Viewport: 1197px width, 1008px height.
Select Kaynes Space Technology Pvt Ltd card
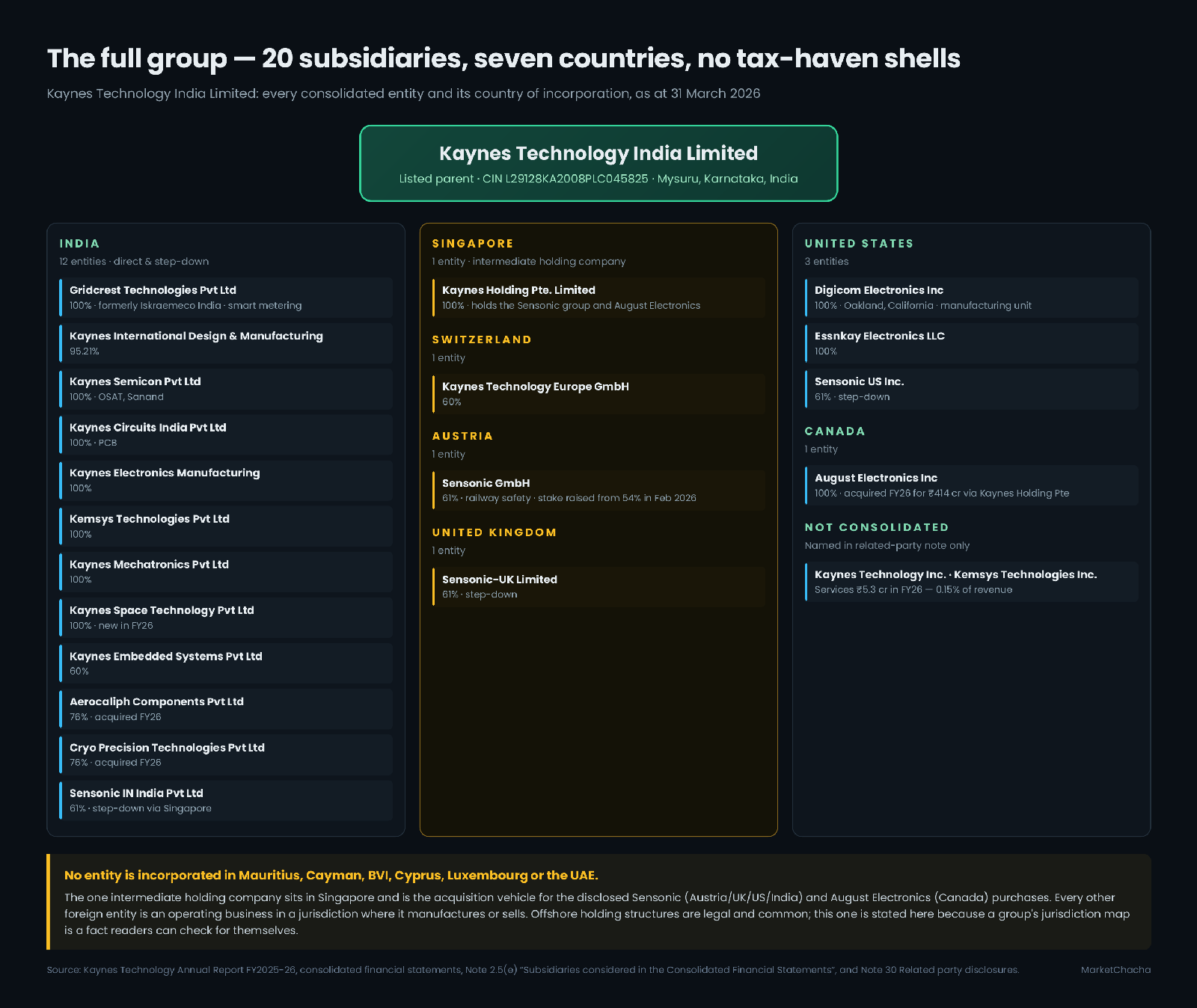pos(226,618)
